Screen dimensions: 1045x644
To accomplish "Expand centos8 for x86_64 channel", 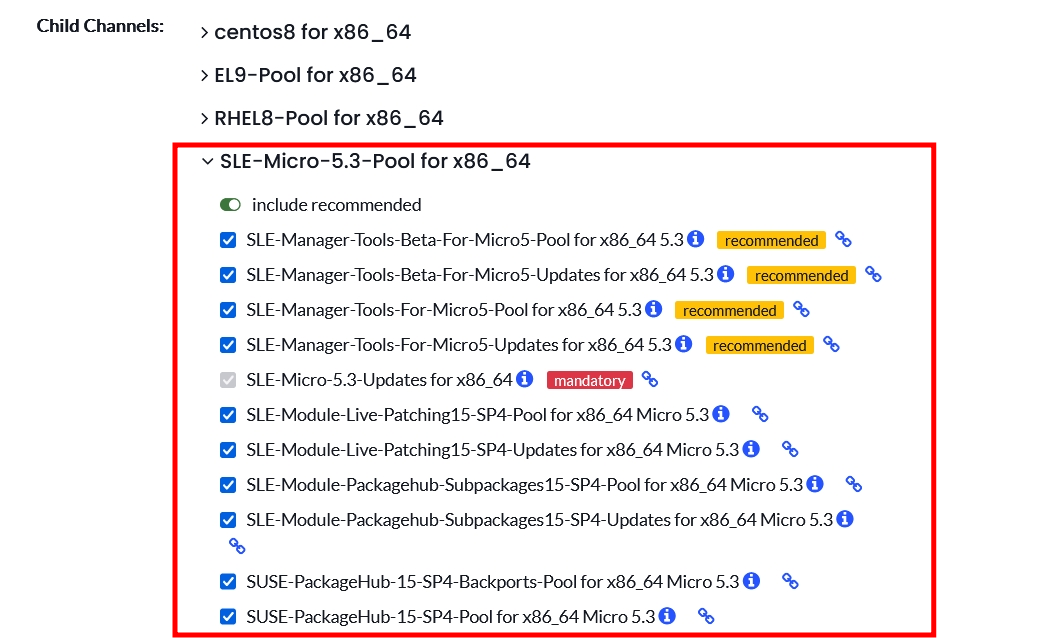I will click(306, 32).
